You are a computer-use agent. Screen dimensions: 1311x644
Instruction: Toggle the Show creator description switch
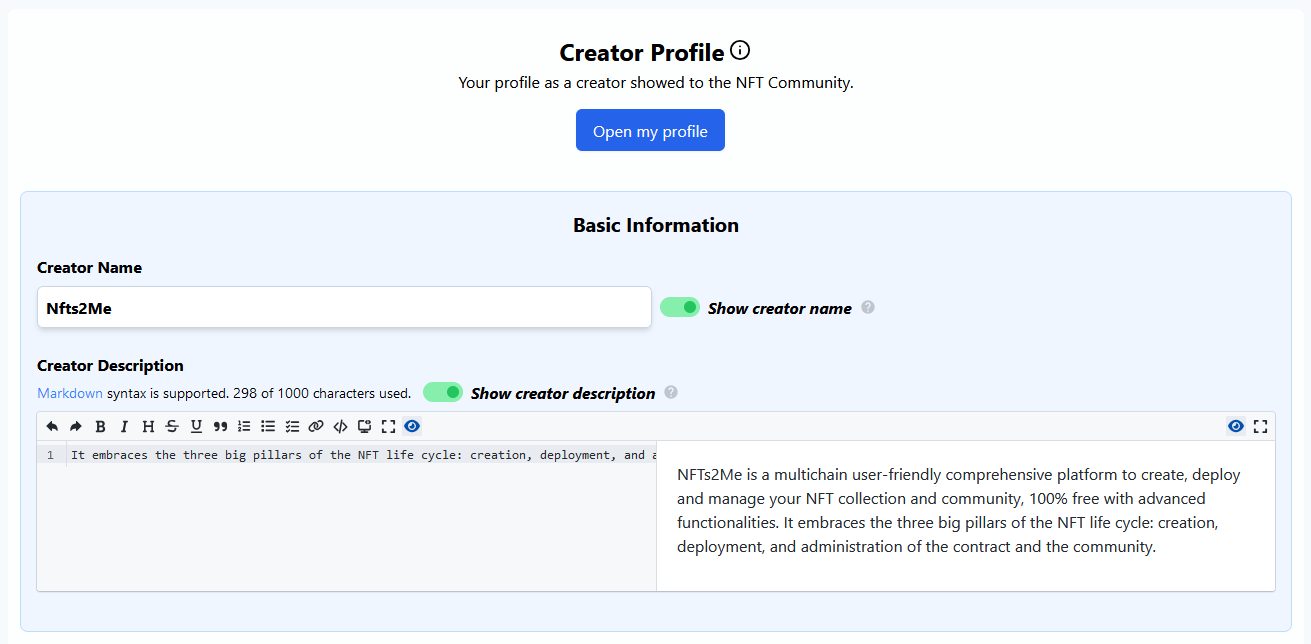[443, 392]
